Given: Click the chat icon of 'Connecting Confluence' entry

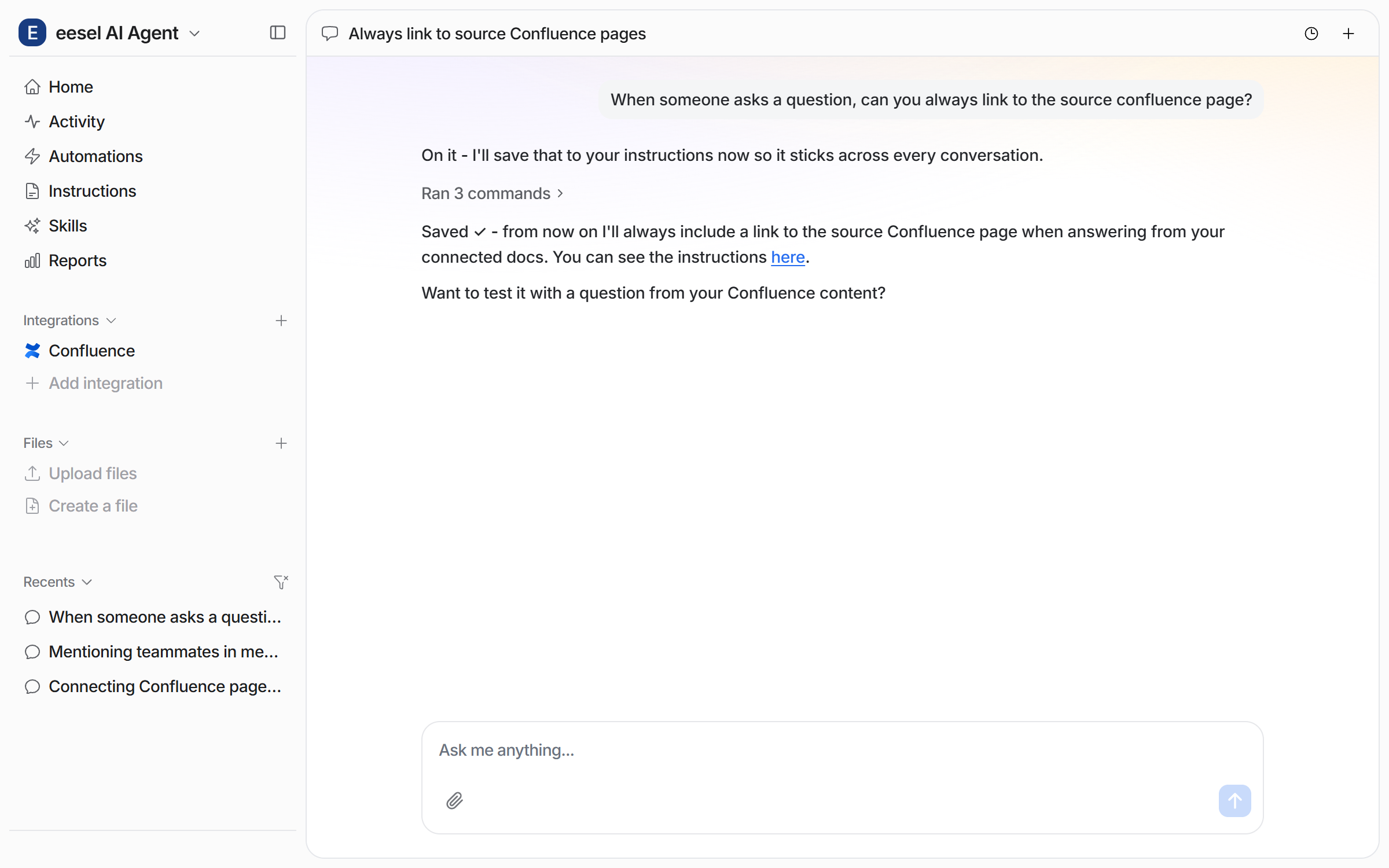Looking at the screenshot, I should click(x=32, y=686).
